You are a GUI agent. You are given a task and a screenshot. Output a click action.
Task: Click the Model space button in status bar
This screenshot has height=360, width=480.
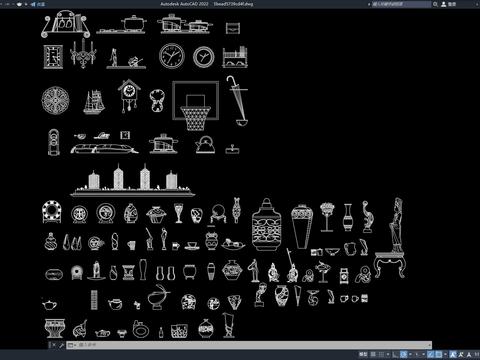[x=363, y=354]
